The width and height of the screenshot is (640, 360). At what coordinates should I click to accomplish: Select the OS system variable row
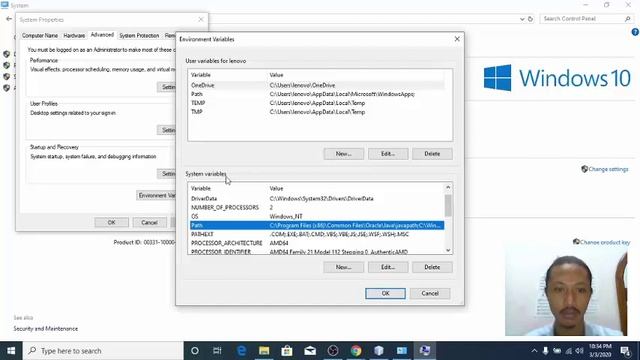pyautogui.click(x=317, y=216)
